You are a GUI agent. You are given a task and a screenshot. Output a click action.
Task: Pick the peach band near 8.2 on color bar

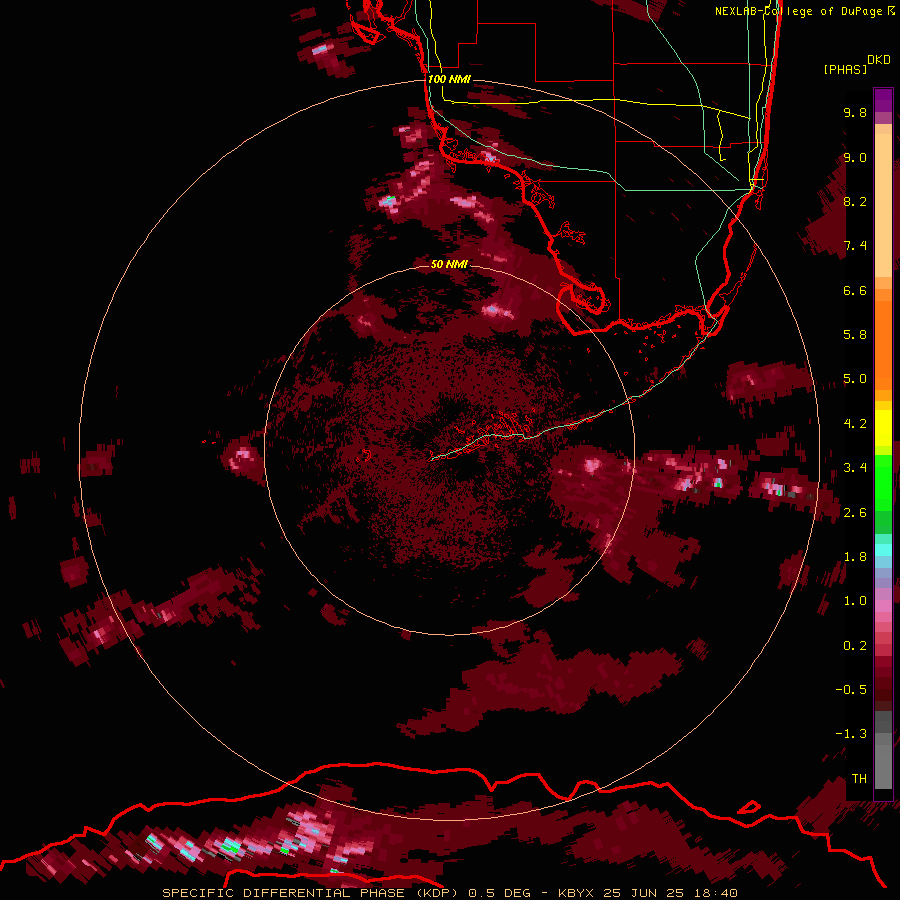tap(883, 205)
